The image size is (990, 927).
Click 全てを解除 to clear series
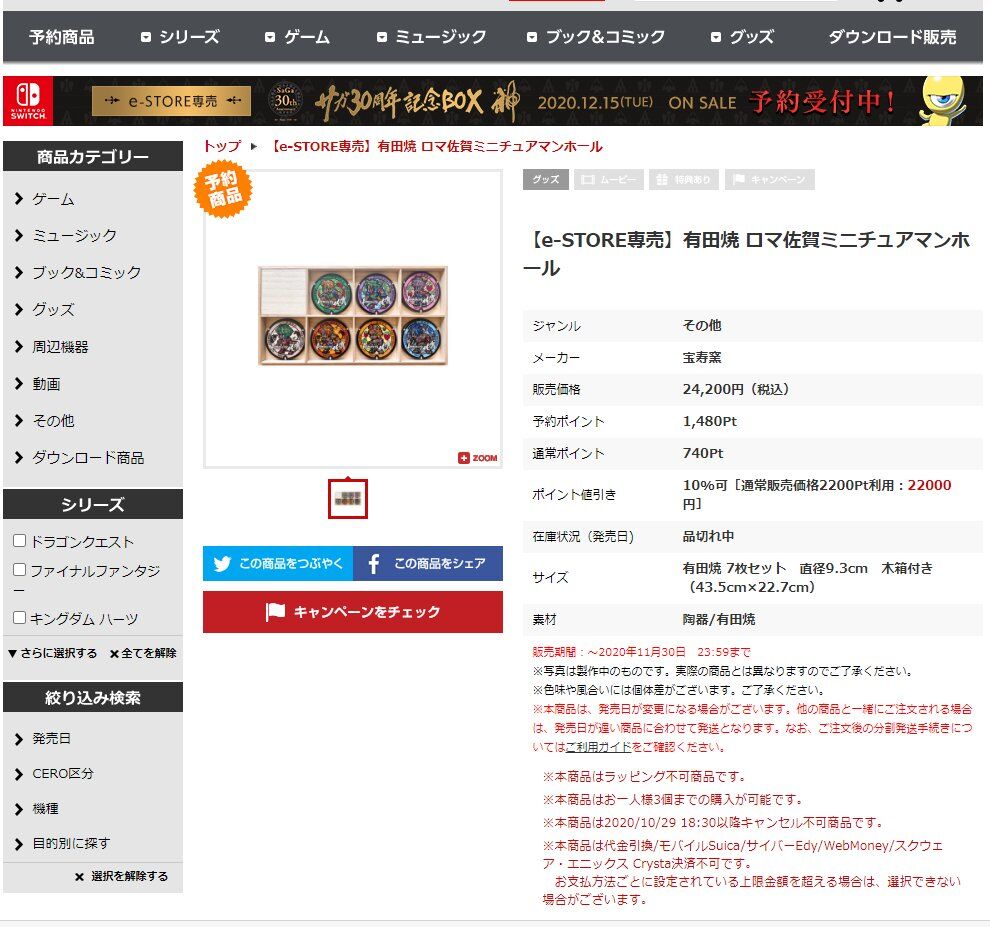143,653
